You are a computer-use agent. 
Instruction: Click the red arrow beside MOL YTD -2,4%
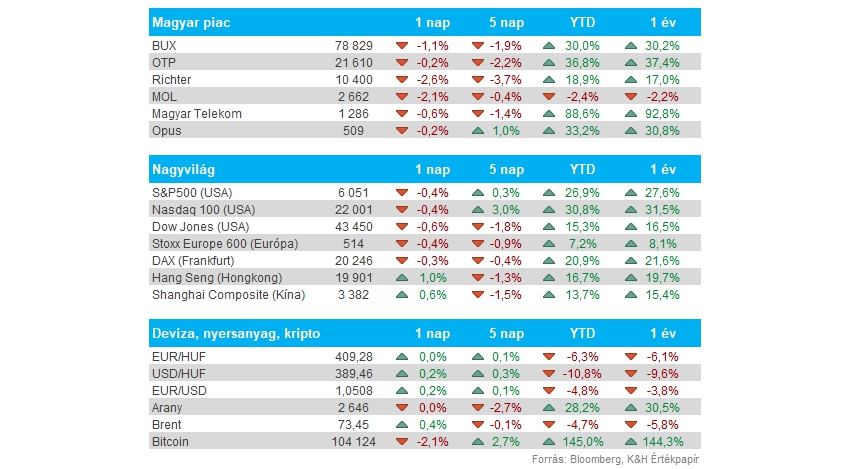point(549,97)
